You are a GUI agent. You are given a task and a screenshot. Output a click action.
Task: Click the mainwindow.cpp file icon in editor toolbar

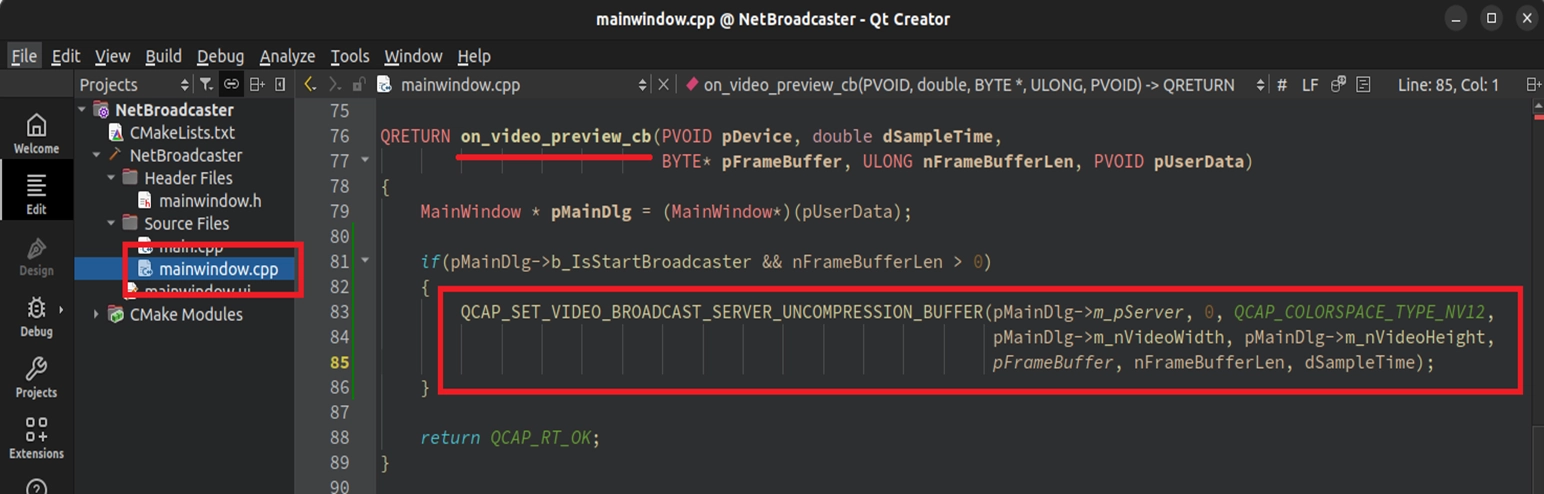[x=384, y=85]
